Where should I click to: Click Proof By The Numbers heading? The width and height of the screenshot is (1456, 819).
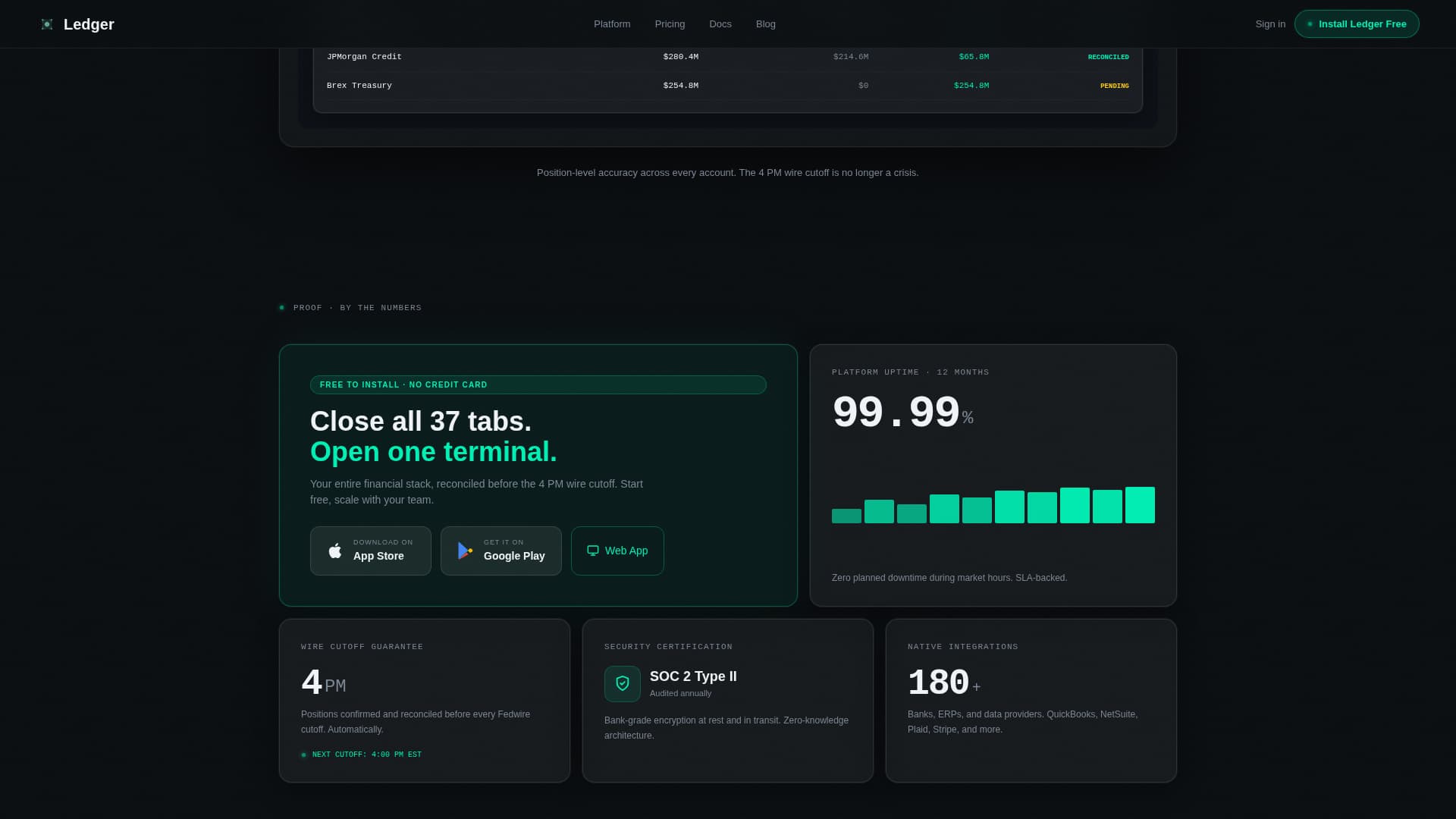357,308
